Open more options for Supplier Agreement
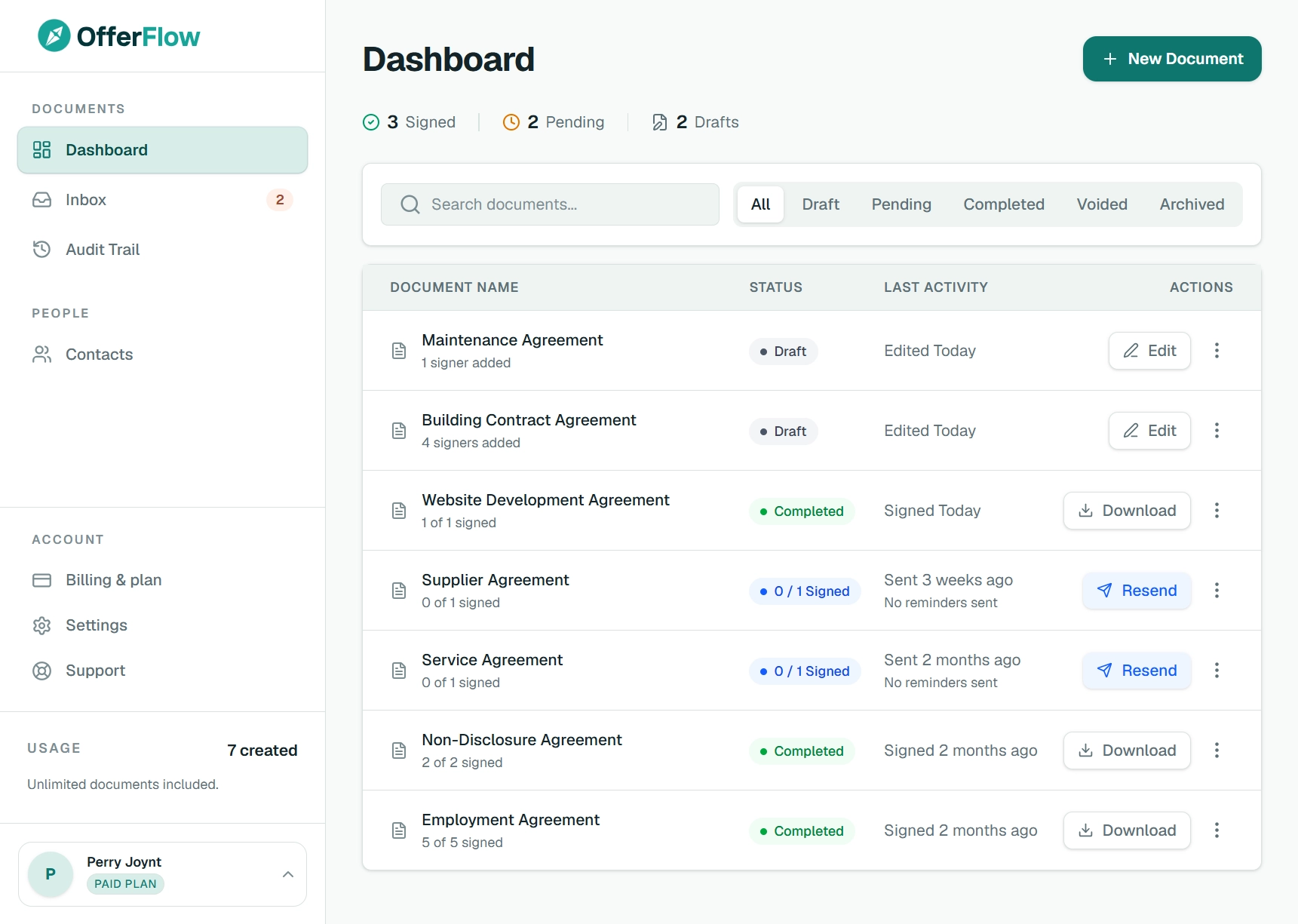The width and height of the screenshot is (1298, 924). (1217, 591)
